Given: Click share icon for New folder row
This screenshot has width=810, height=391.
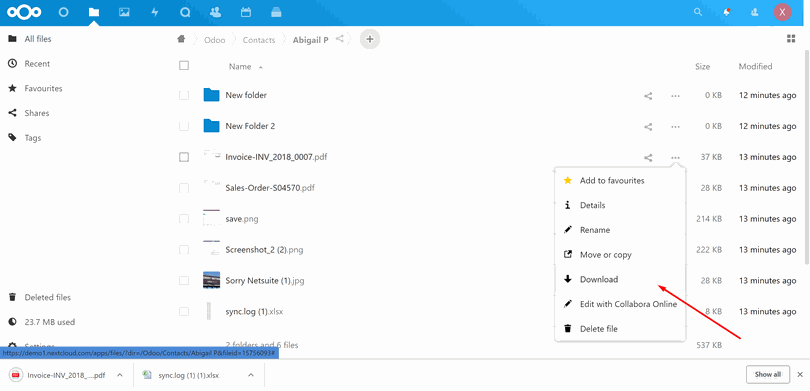Looking at the screenshot, I should 648,96.
